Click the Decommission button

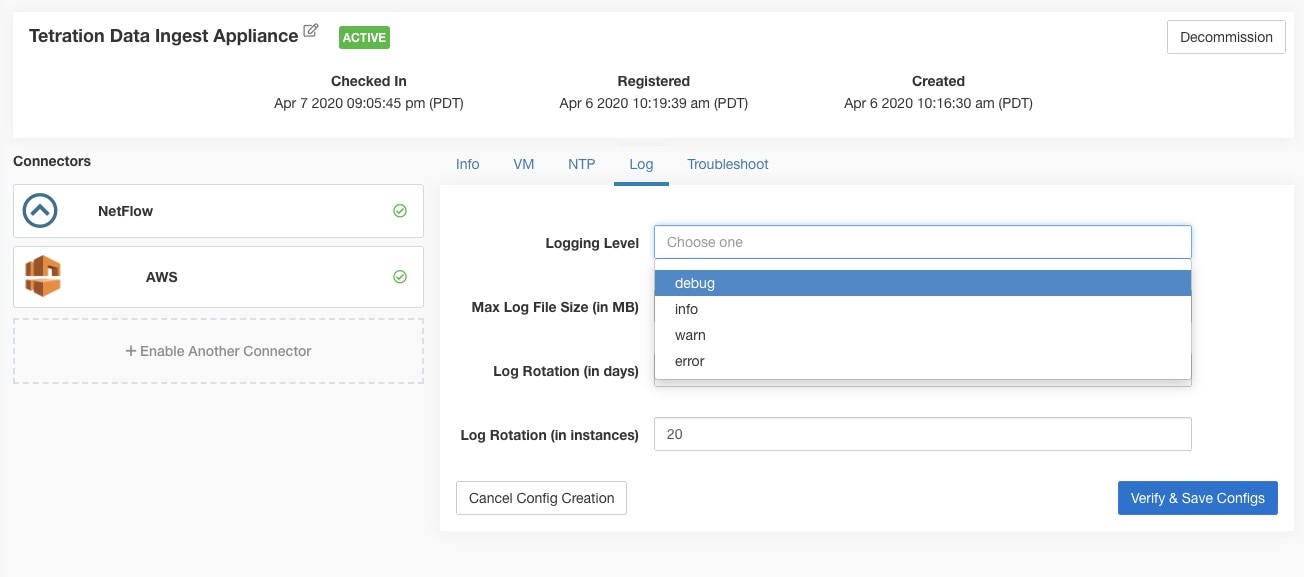coord(1226,37)
